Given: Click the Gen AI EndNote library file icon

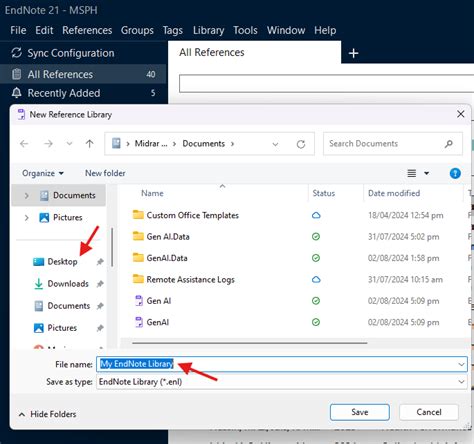Looking at the screenshot, I should [139, 301].
